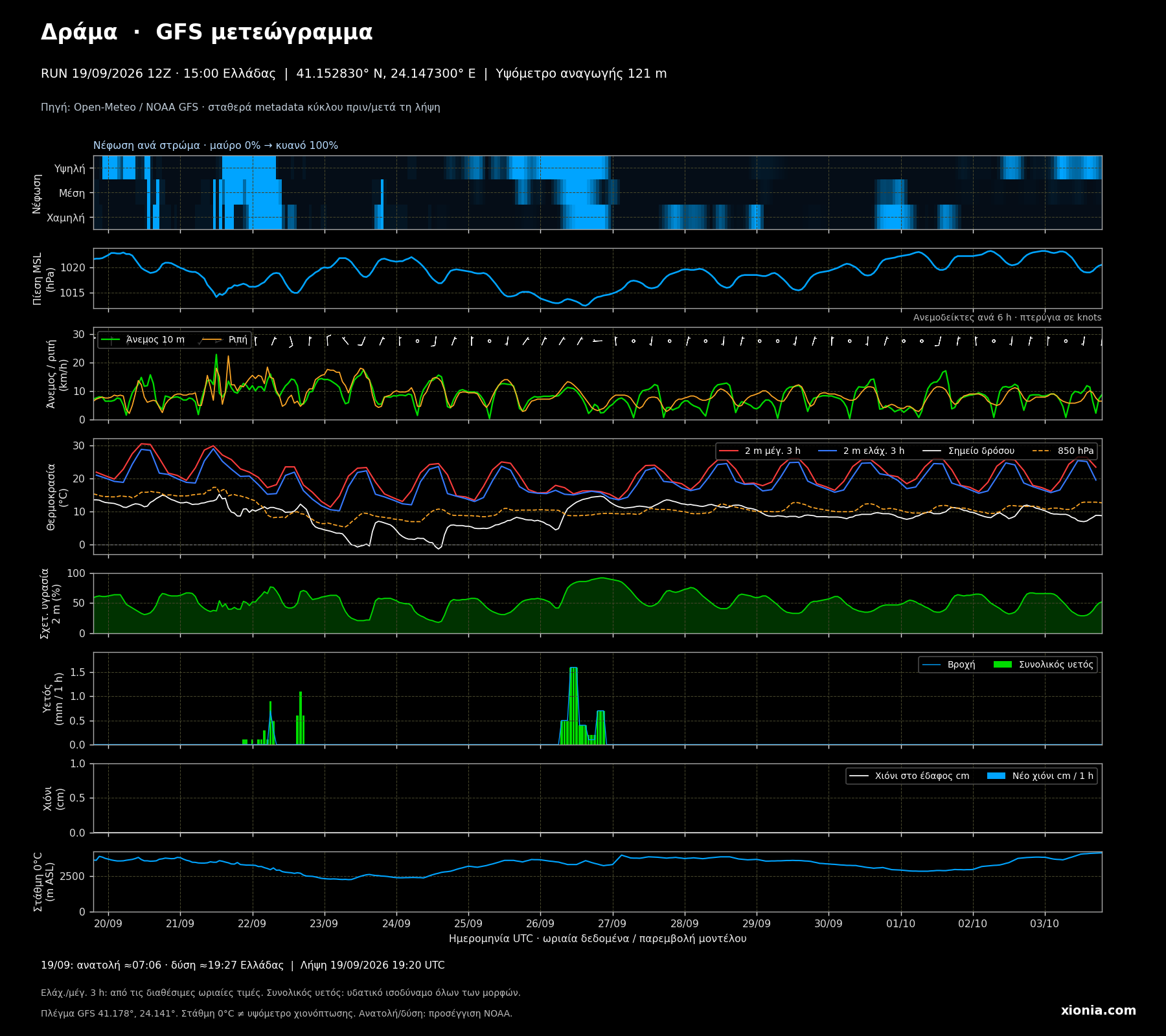Click the Υψηλή cloud layer label

point(70,168)
